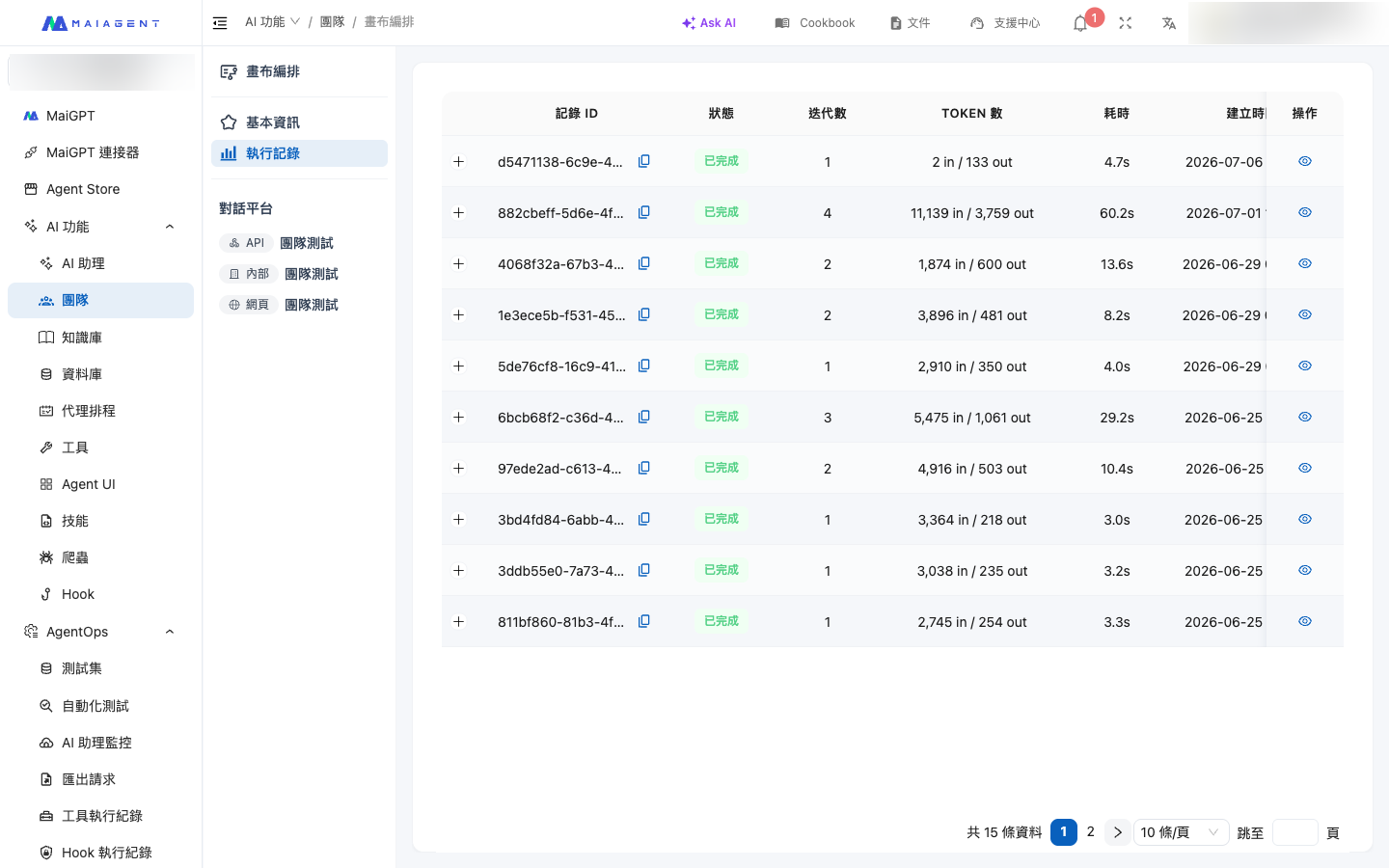Image resolution: width=1389 pixels, height=868 pixels.
Task: Copy record ID 6bcb68f2-c36d-4...
Action: [x=644, y=417]
